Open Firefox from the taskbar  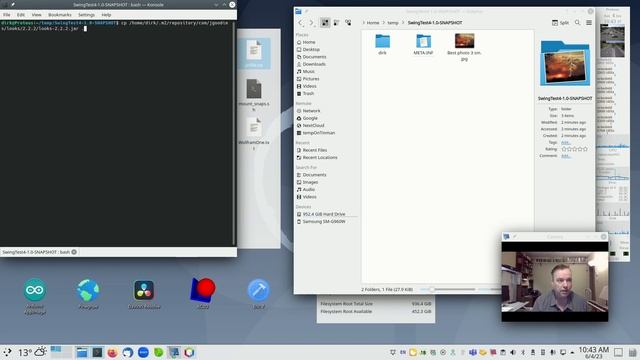point(112,352)
